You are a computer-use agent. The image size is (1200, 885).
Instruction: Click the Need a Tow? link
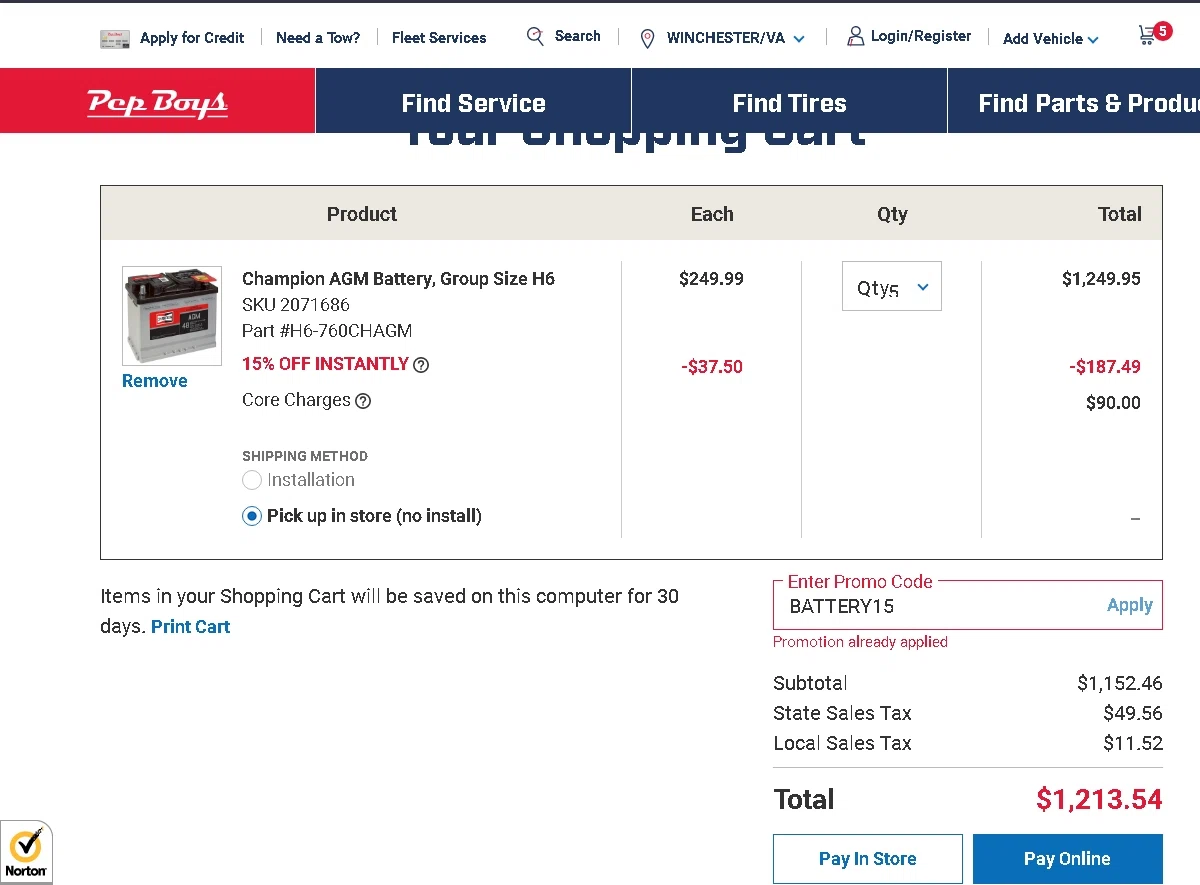pyautogui.click(x=318, y=38)
